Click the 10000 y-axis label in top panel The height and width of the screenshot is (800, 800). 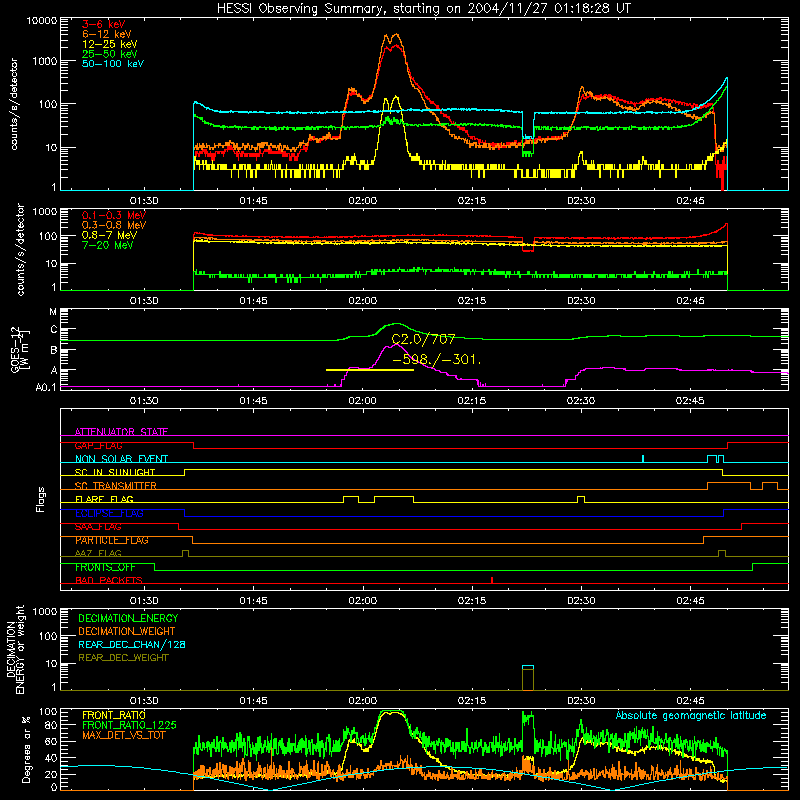click(42, 21)
